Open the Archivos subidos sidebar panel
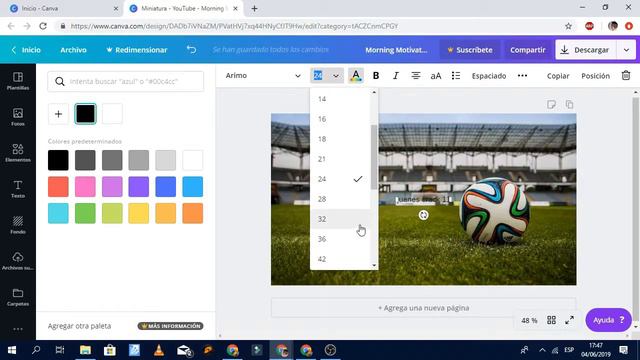640x360 pixels. (x=18, y=261)
